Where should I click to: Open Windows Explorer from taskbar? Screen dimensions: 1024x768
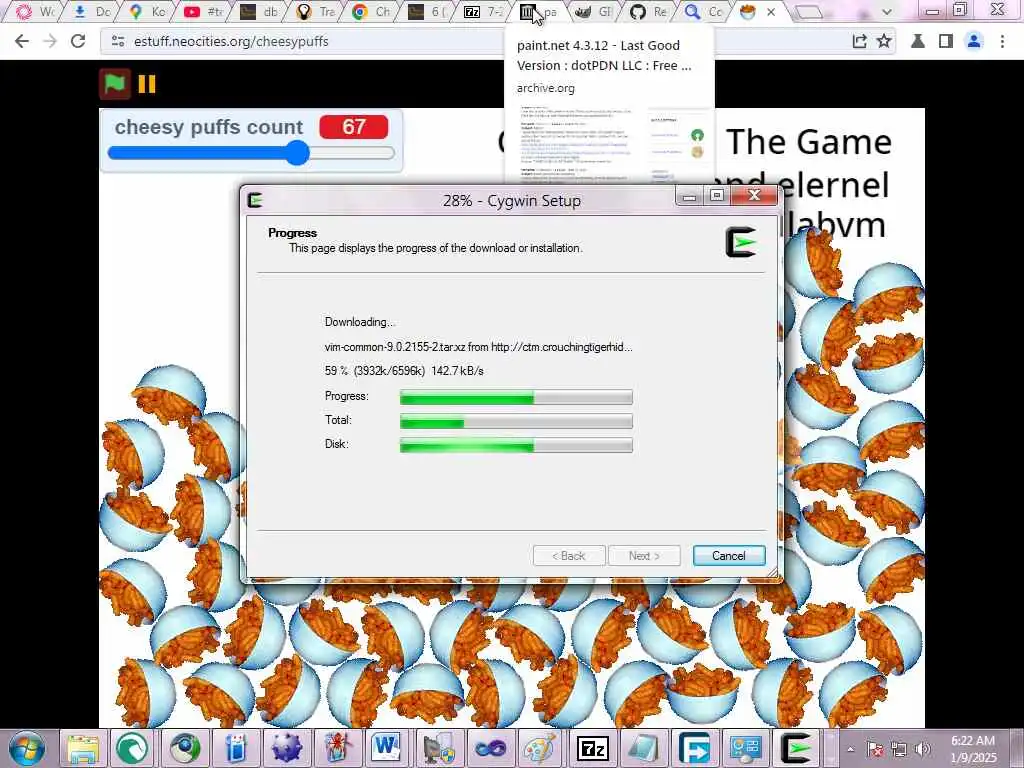click(x=84, y=748)
